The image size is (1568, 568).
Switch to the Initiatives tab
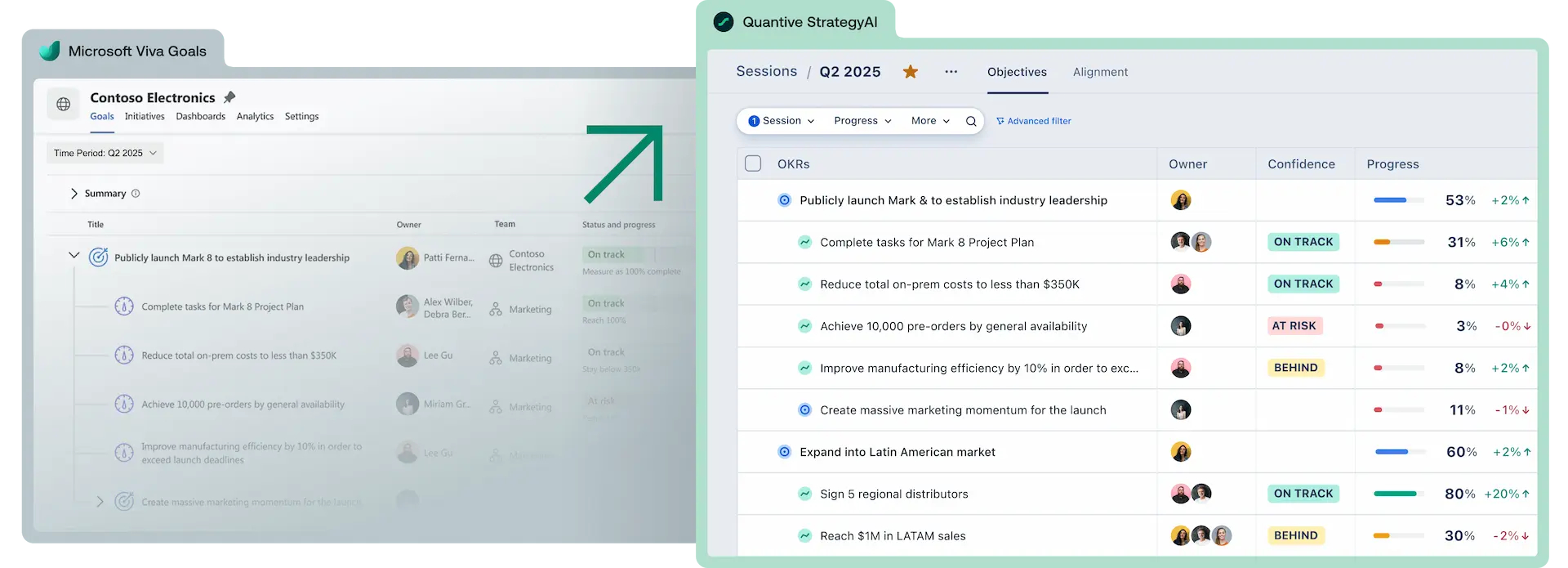click(x=145, y=116)
